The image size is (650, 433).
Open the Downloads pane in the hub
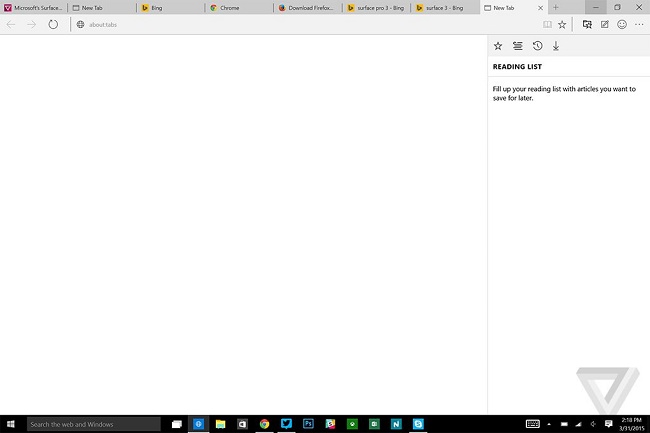[x=556, y=46]
